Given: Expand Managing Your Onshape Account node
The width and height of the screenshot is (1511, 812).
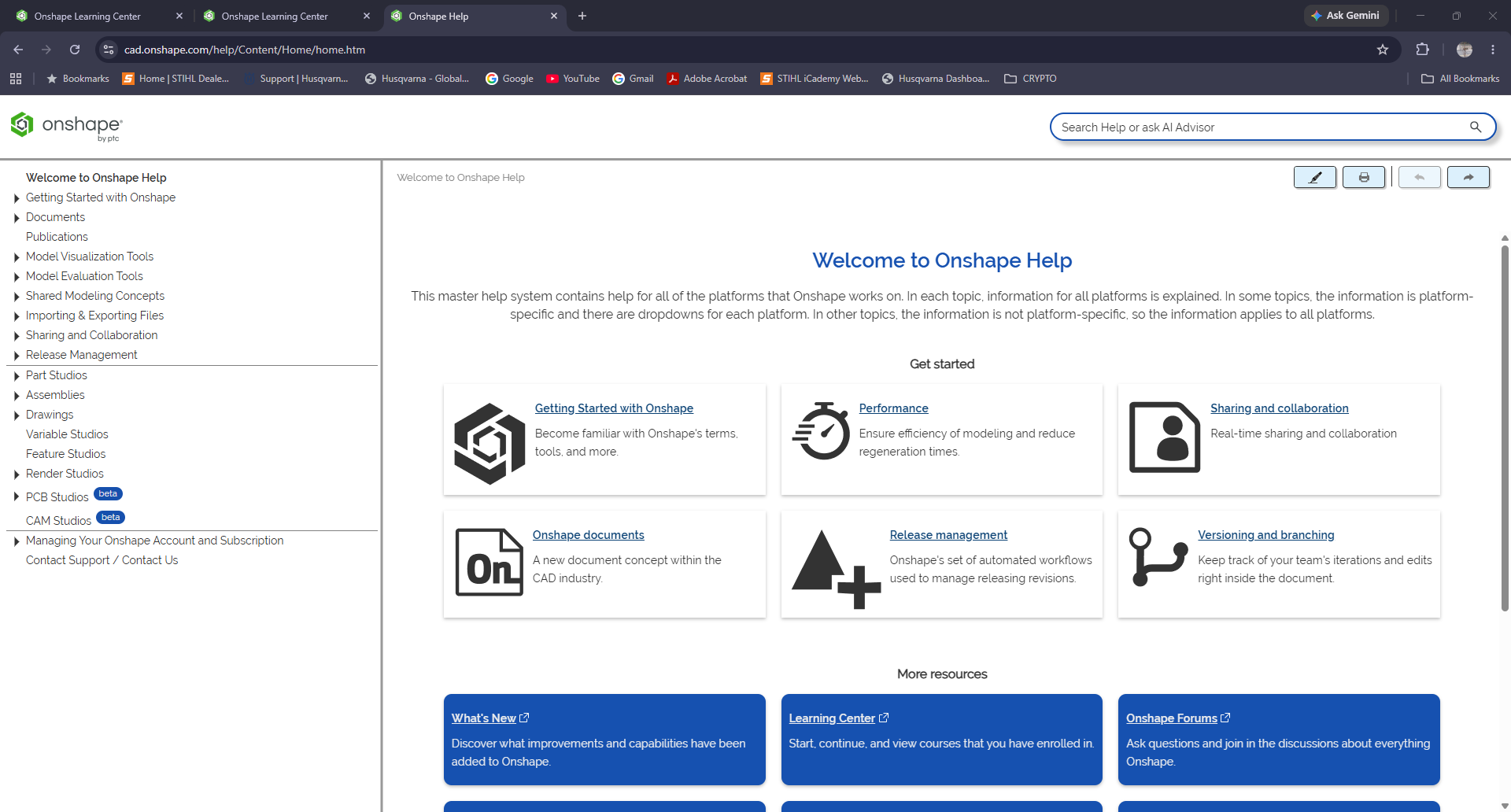Looking at the screenshot, I should pyautogui.click(x=17, y=541).
